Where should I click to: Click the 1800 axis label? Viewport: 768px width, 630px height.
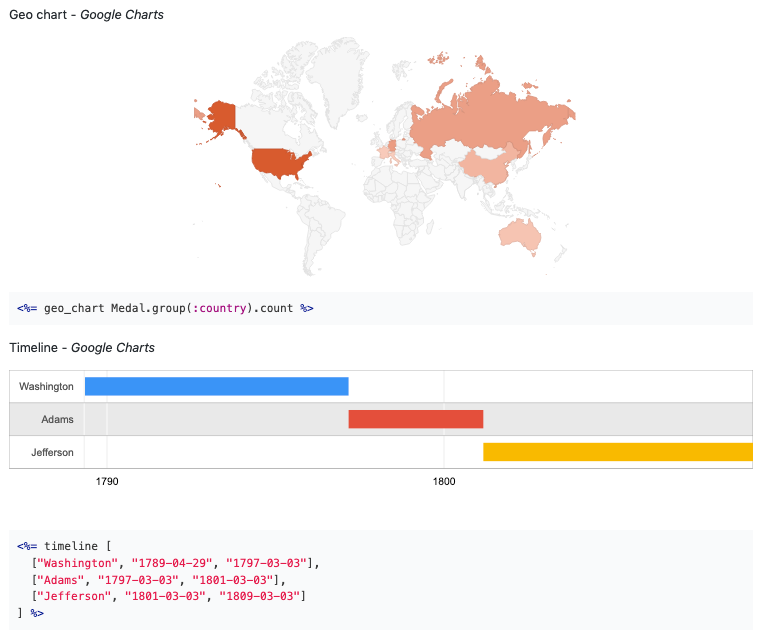point(444,481)
